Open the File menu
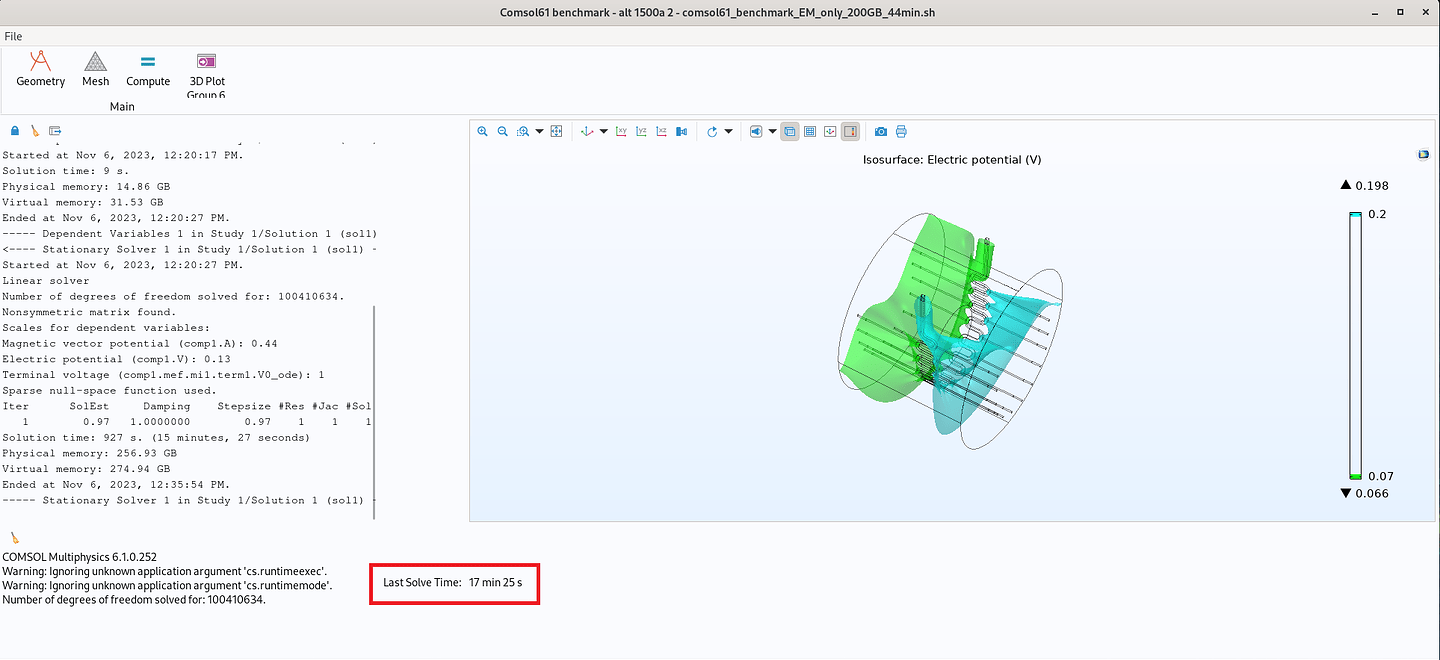This screenshot has height=660, width=1440. pos(13,36)
